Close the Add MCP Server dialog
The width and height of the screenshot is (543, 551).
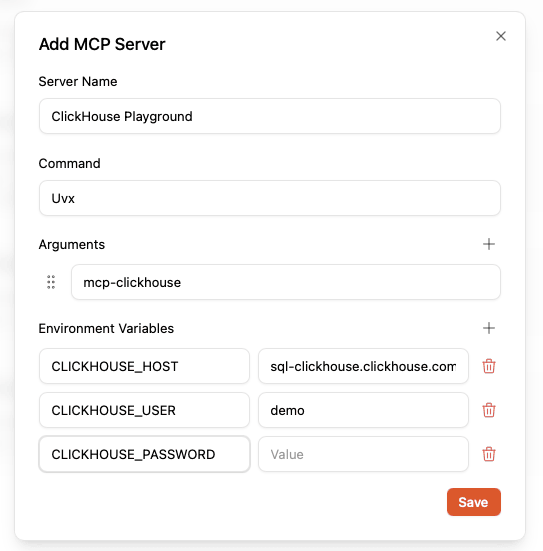(500, 36)
